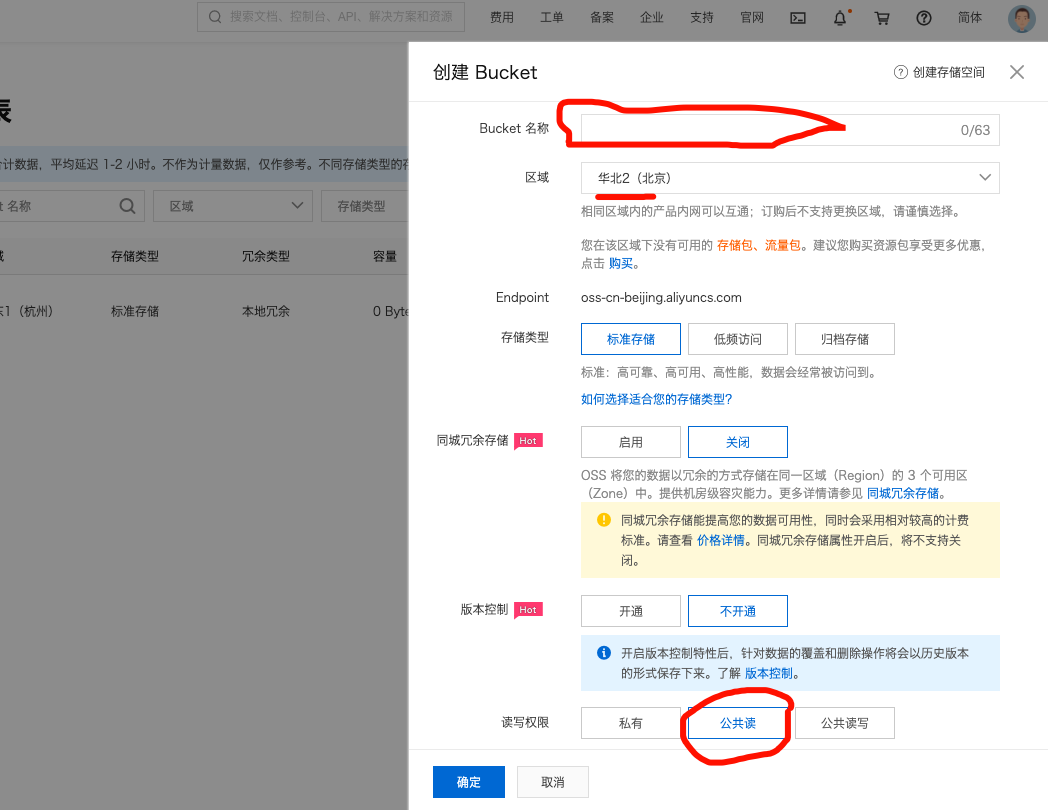The height and width of the screenshot is (810, 1048).
Task: Select 低频访问 storage type
Action: coord(737,339)
